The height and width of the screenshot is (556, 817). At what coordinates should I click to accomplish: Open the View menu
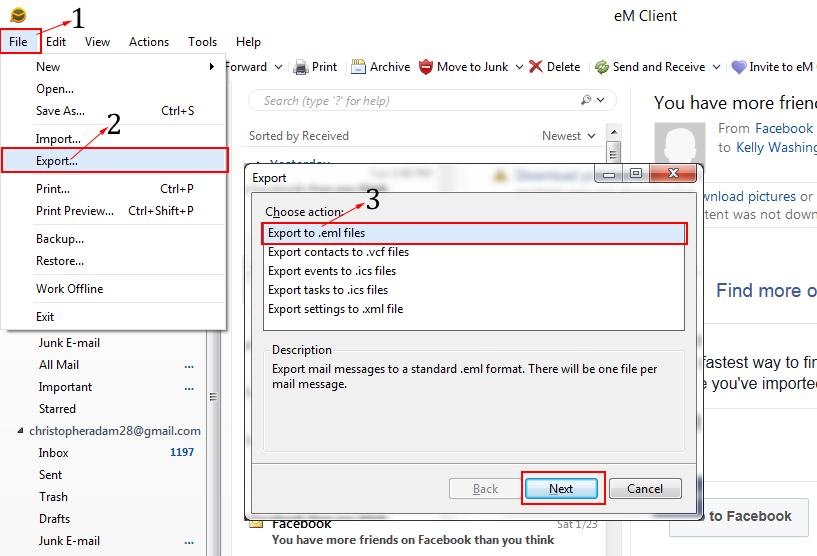tap(97, 42)
